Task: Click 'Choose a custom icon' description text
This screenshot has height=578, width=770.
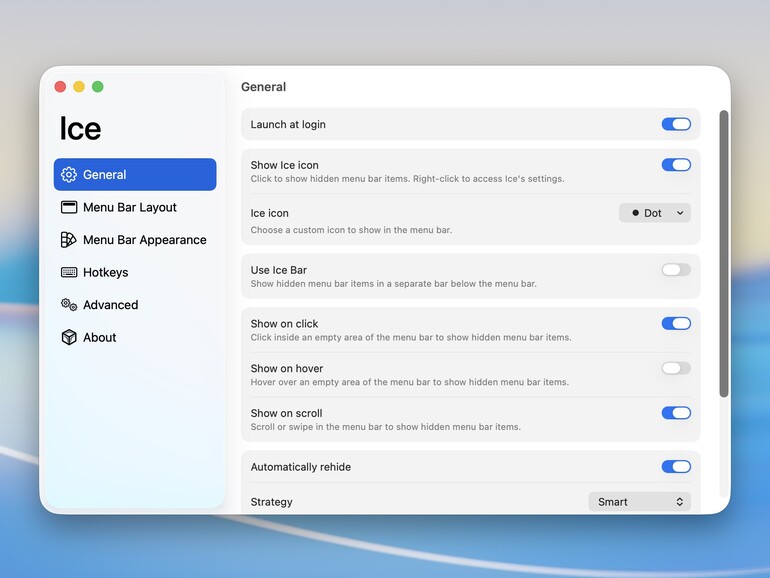Action: pyautogui.click(x=351, y=230)
